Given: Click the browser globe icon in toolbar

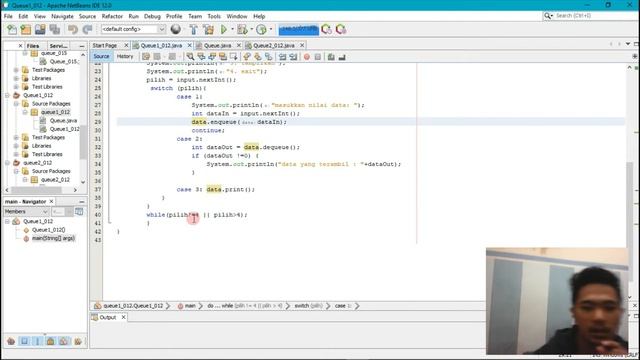Looking at the screenshot, I should coord(176,29).
